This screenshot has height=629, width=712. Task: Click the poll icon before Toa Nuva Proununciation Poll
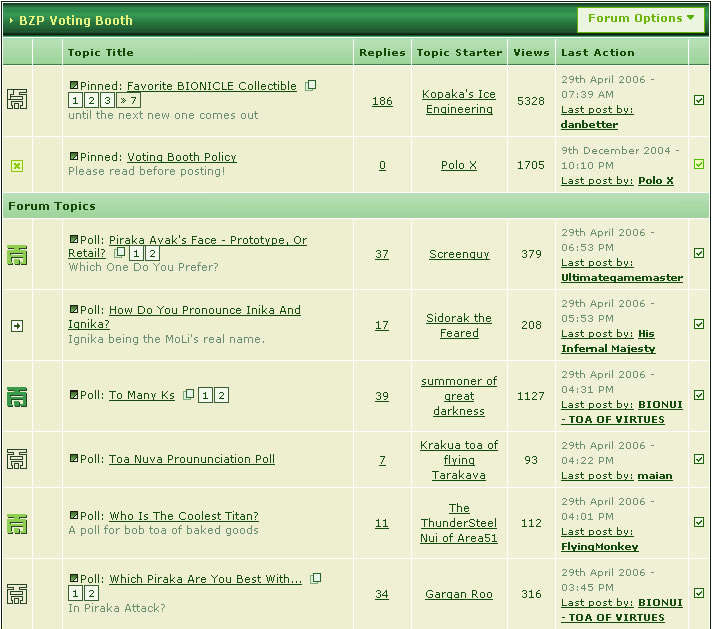click(x=74, y=458)
